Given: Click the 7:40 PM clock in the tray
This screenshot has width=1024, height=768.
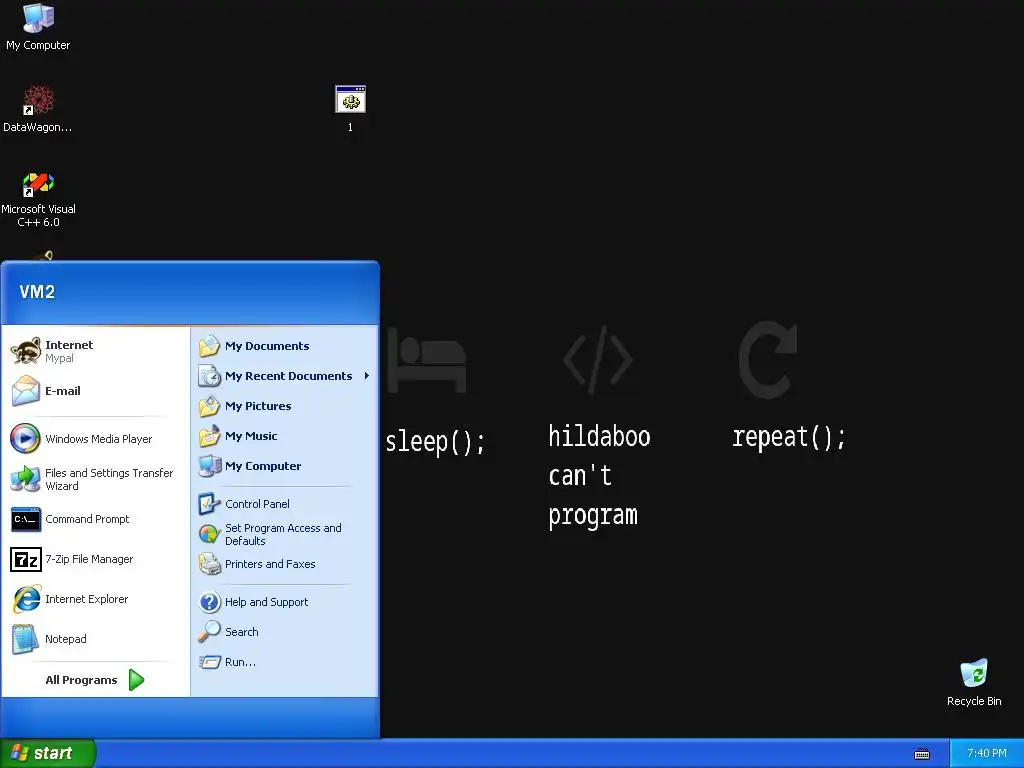Looking at the screenshot, I should (x=986, y=754).
